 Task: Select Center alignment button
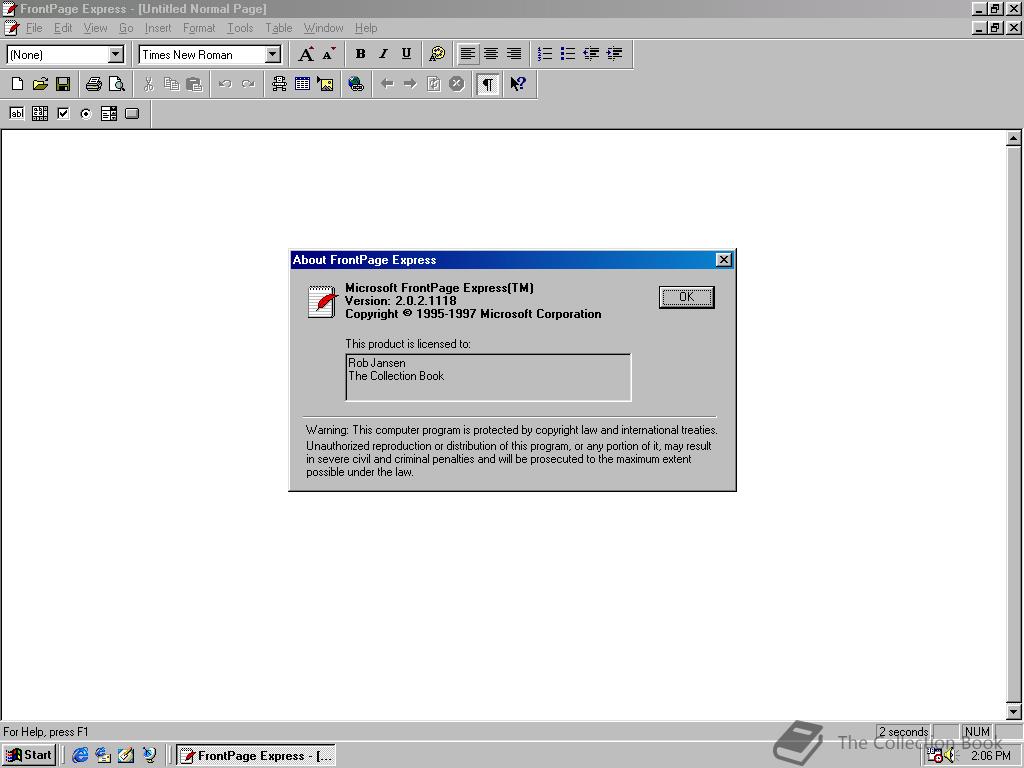(491, 54)
